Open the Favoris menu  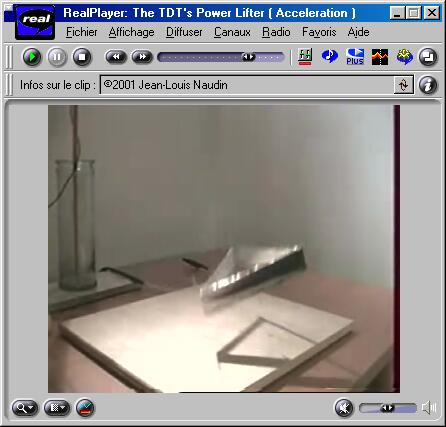[x=319, y=32]
